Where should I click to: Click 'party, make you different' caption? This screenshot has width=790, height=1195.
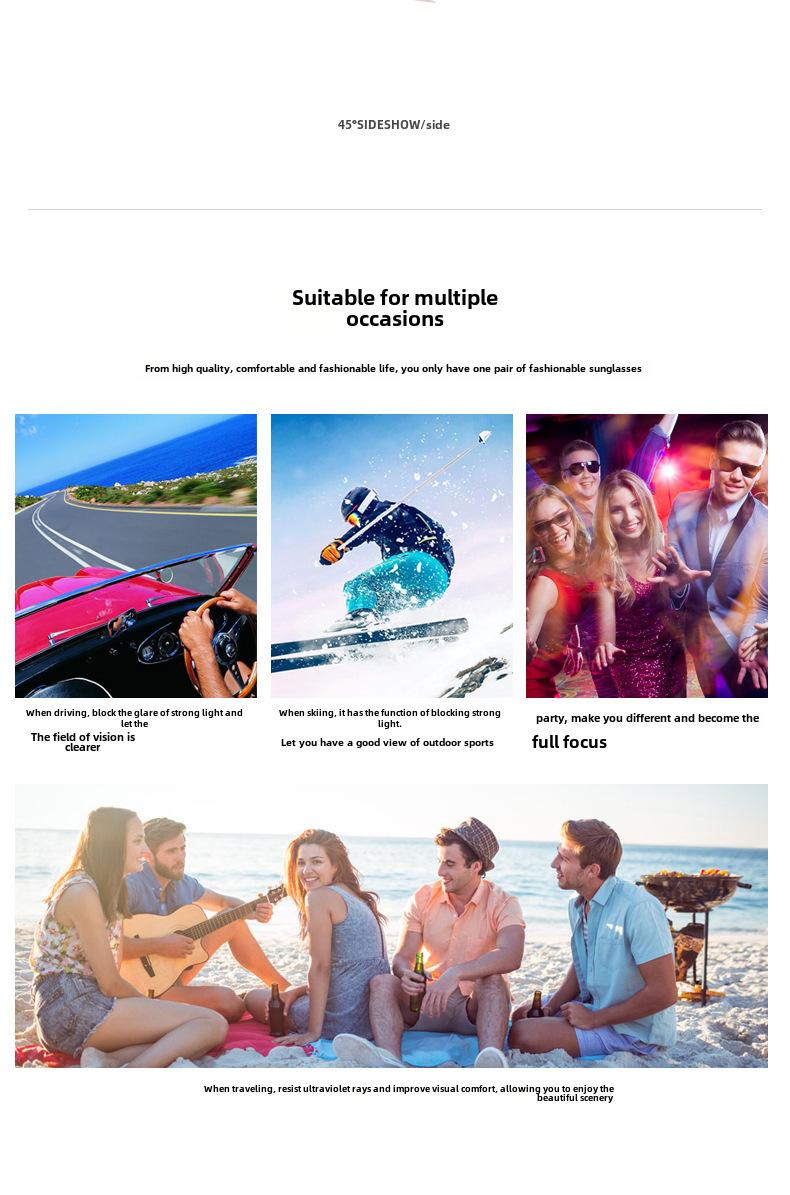(648, 718)
